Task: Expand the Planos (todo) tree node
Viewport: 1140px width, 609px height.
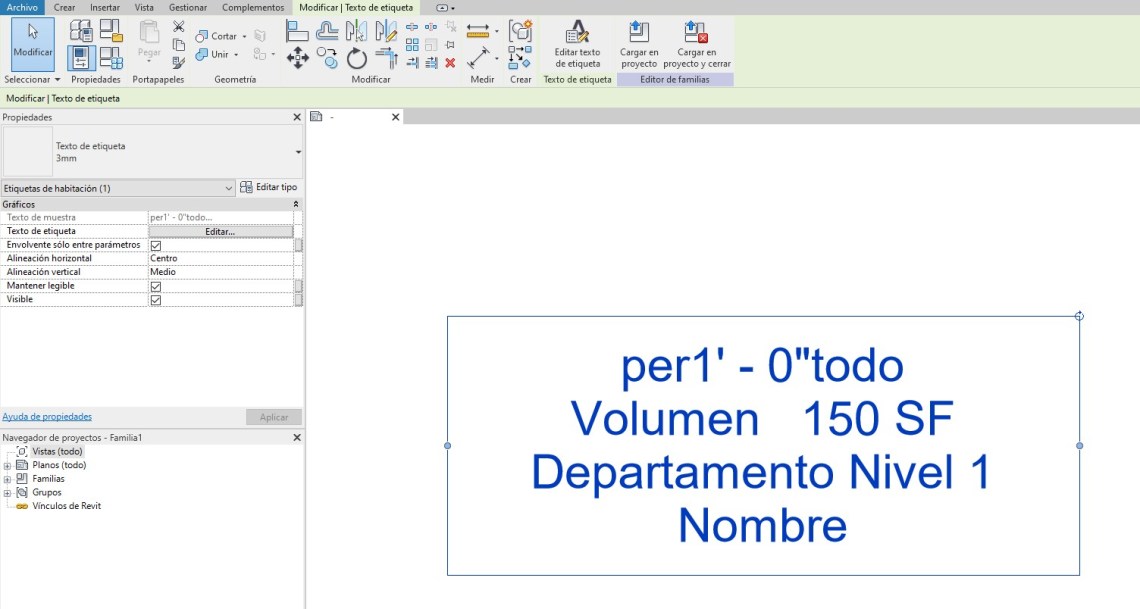Action: coord(8,465)
